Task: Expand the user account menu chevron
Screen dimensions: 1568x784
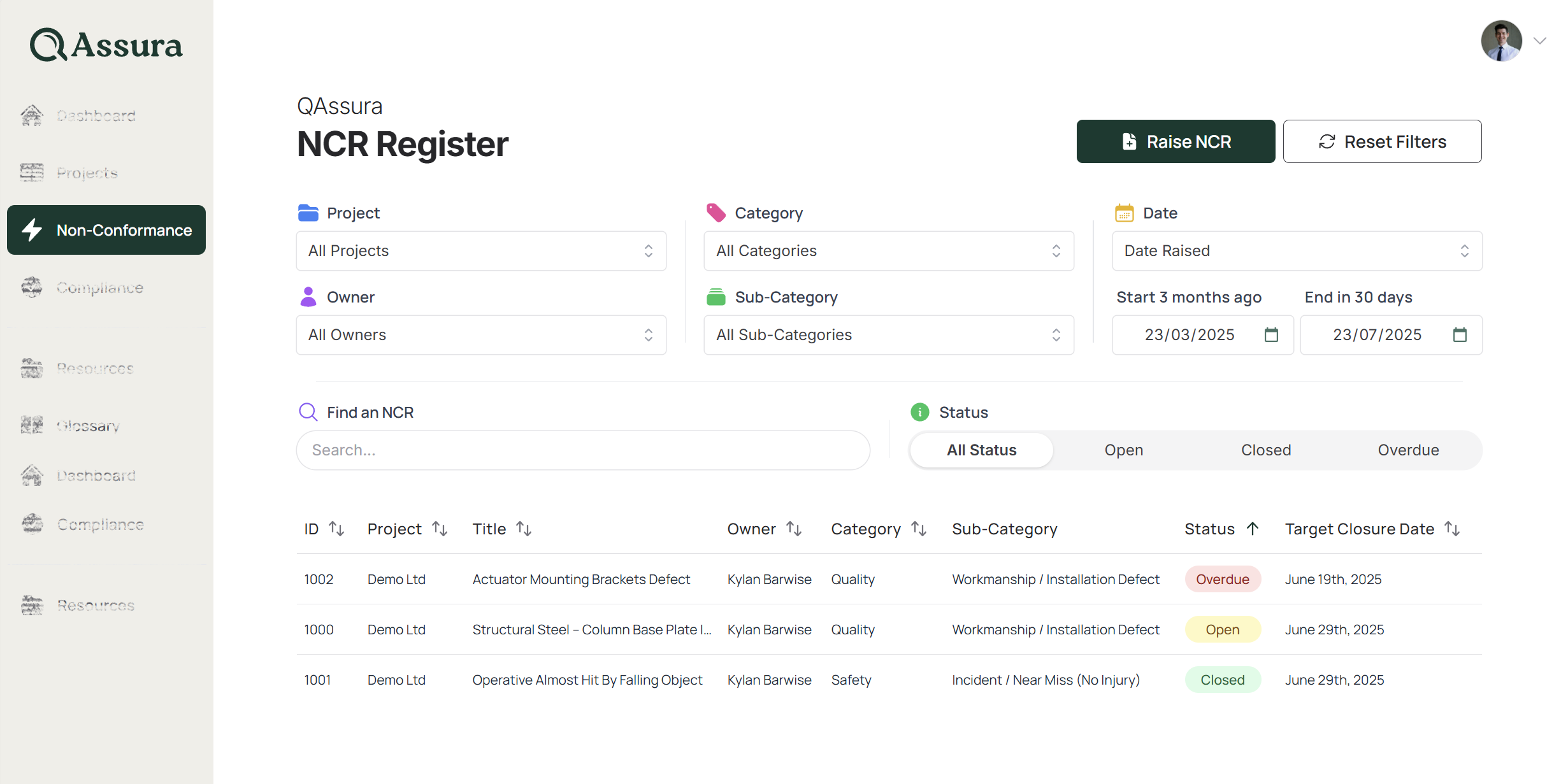Action: pos(1540,41)
